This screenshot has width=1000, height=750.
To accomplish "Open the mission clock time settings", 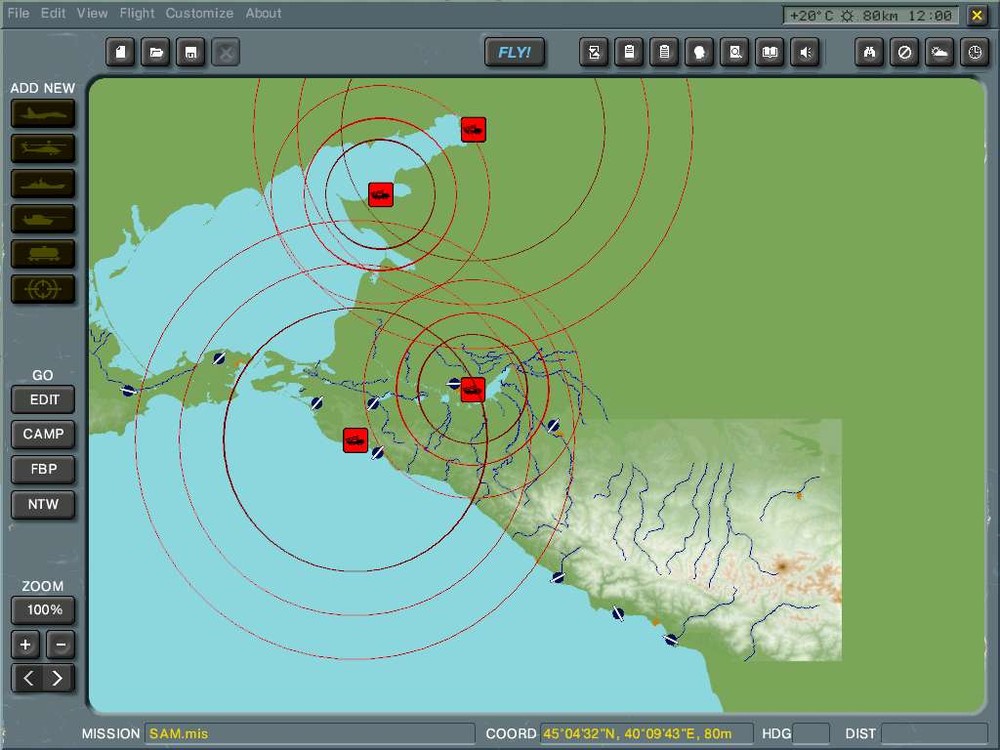I will 974,53.
